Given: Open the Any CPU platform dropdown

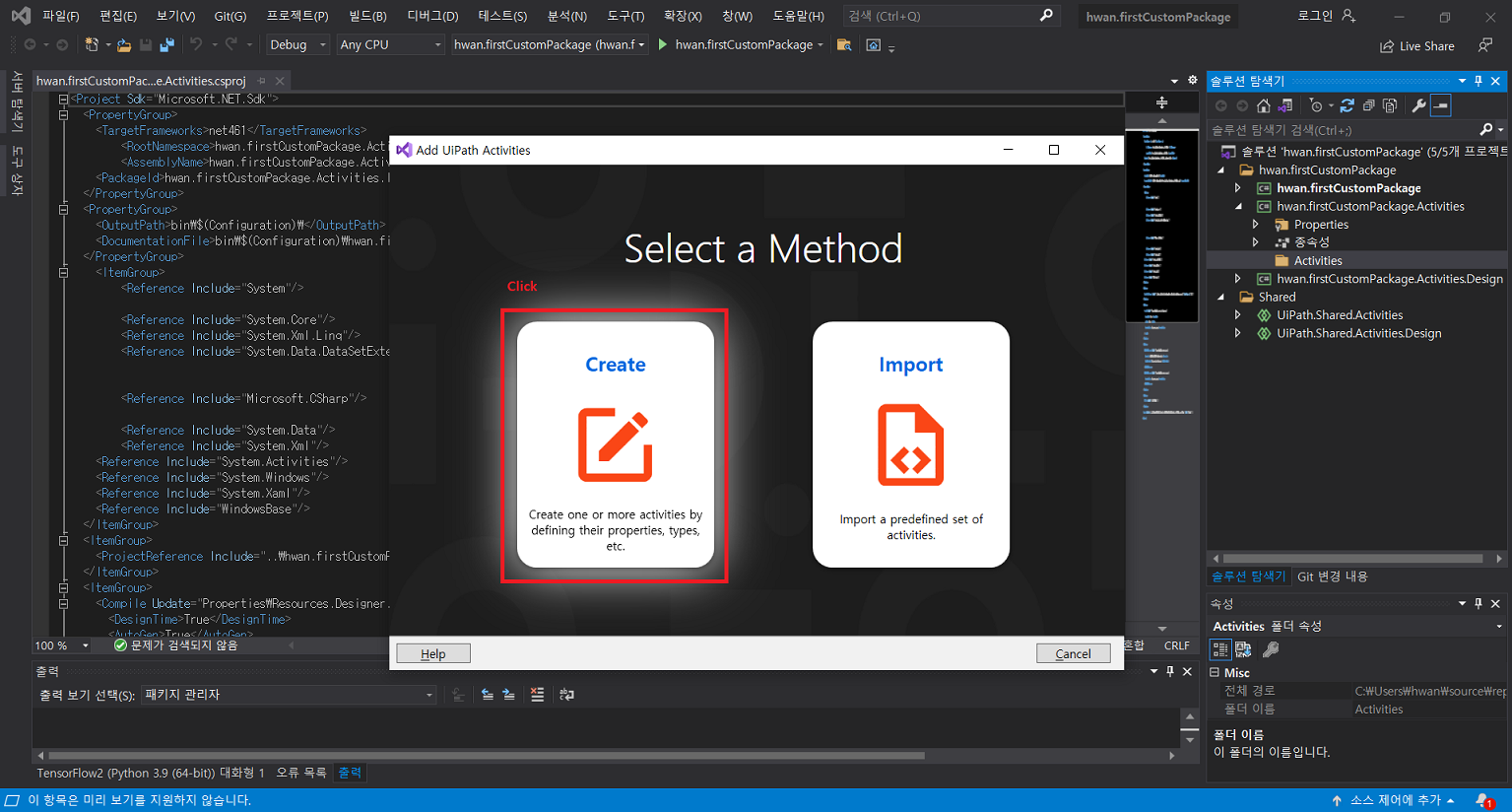Looking at the screenshot, I should click(x=391, y=44).
